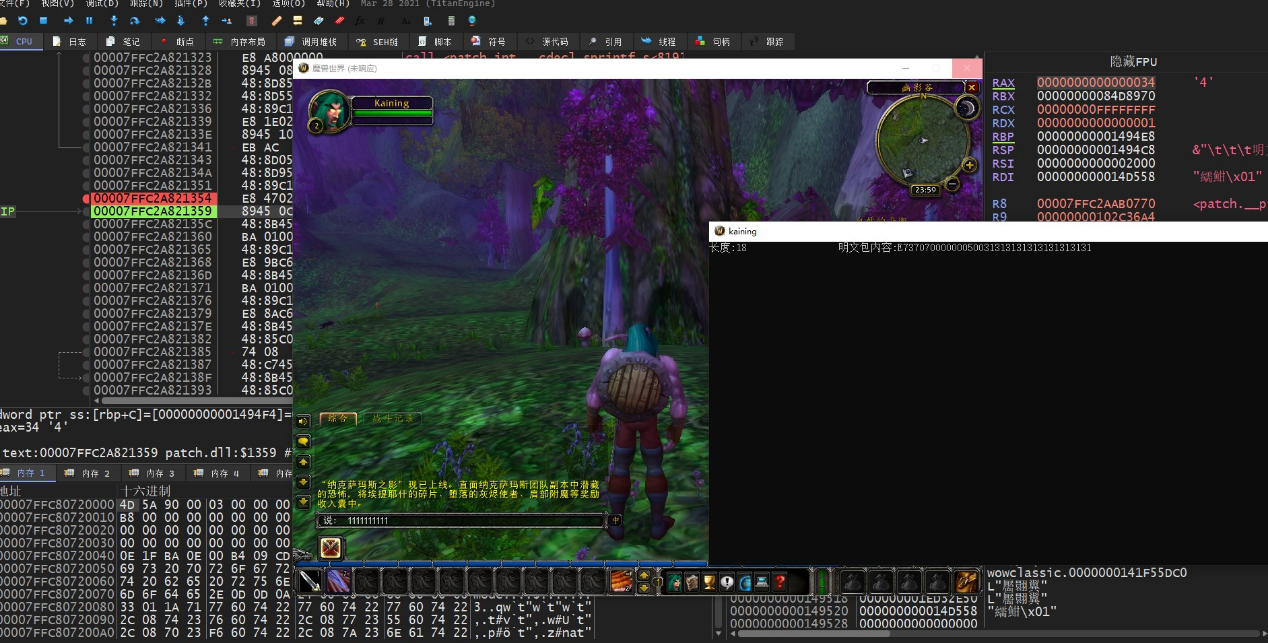Click the Restart debugging toolbar icon
Viewport: 1268px width, 643px height.
pos(22,20)
